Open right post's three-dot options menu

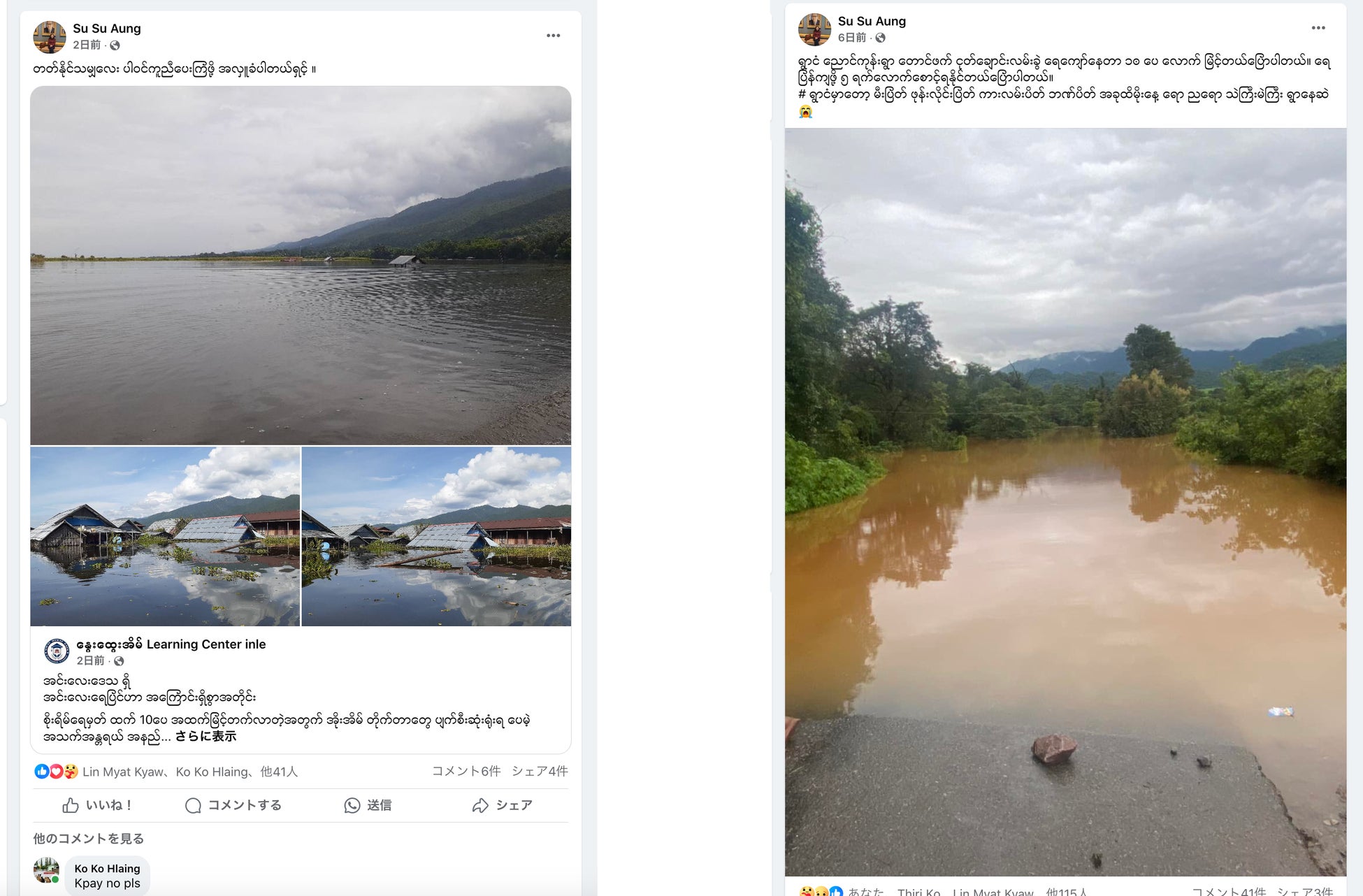click(x=1318, y=28)
